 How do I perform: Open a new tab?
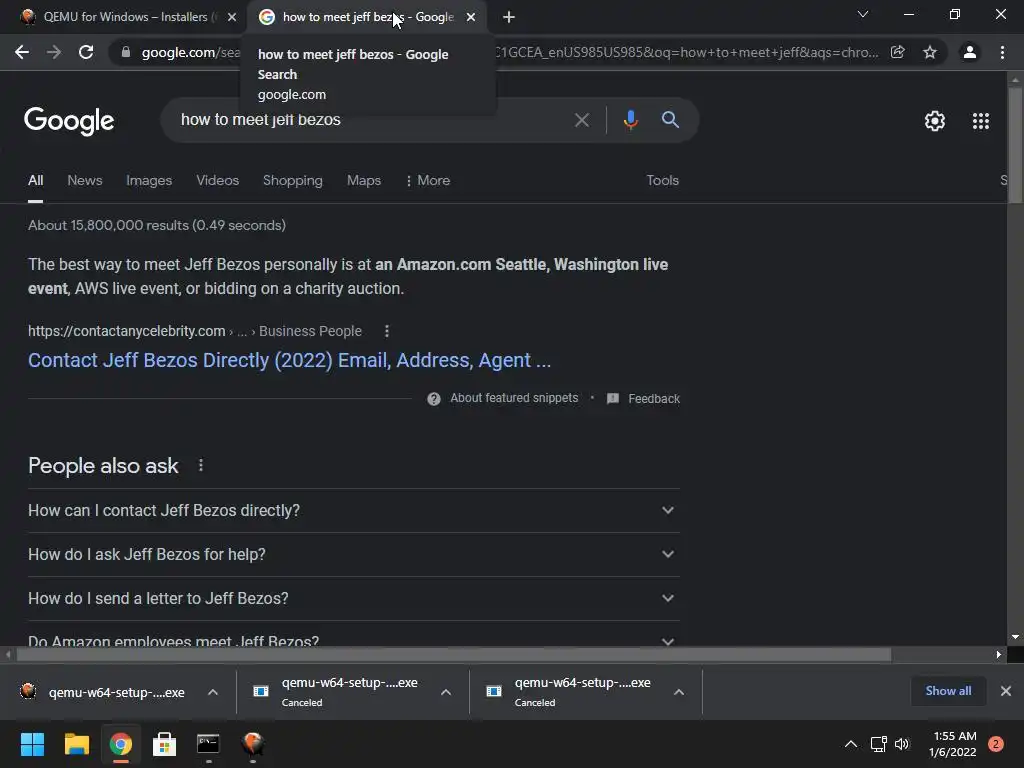509,17
